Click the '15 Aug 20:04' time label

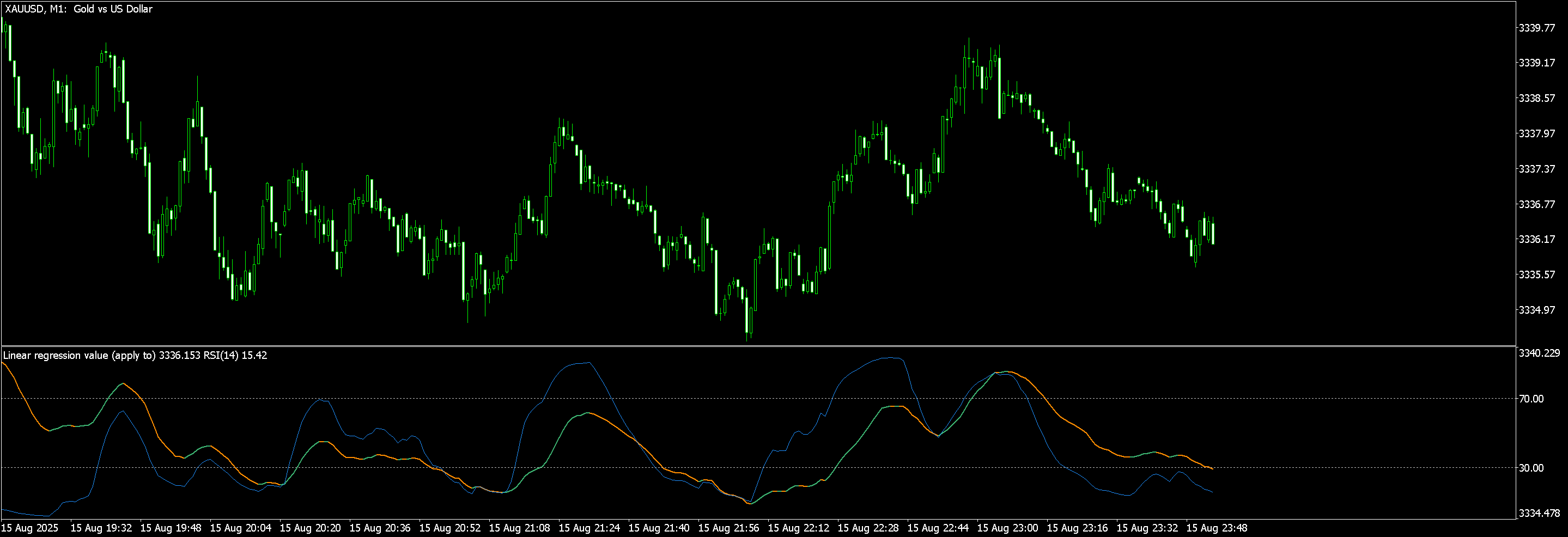[240, 528]
